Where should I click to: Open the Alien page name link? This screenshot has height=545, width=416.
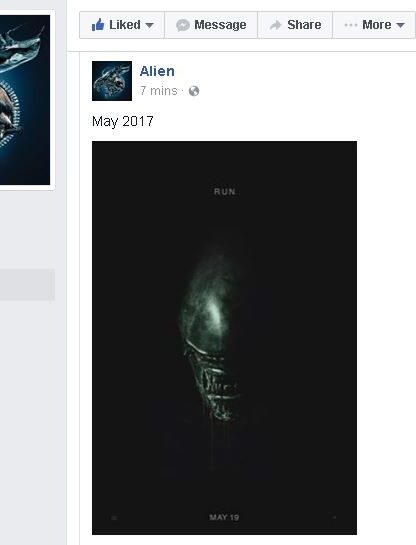[x=157, y=71]
